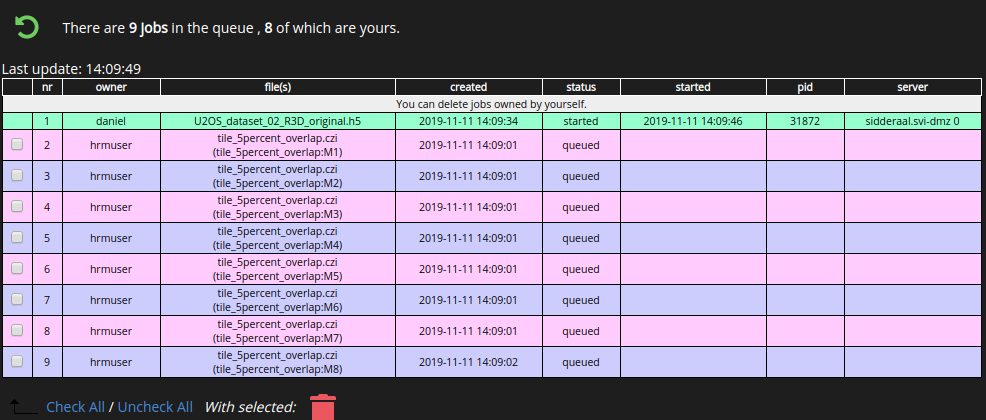Click created time 2019-11-11 14:09:34
The width and height of the screenshot is (986, 420).
point(468,121)
